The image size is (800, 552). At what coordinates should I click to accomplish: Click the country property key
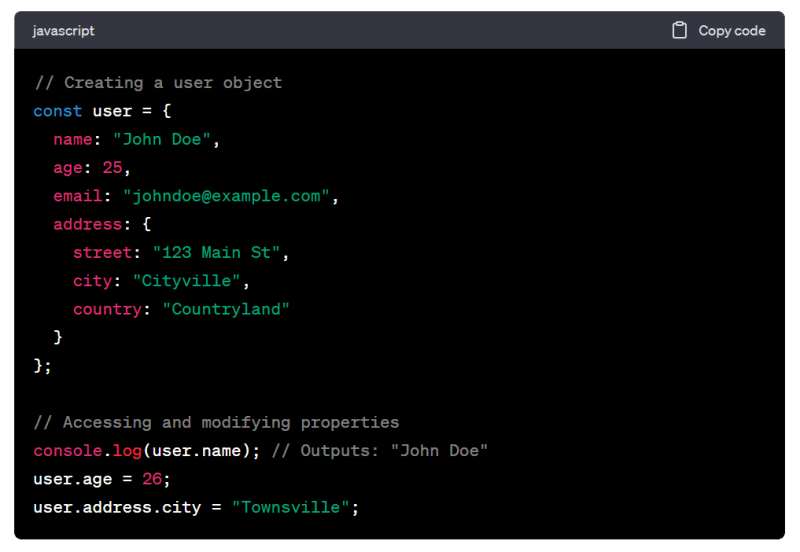[x=108, y=309]
